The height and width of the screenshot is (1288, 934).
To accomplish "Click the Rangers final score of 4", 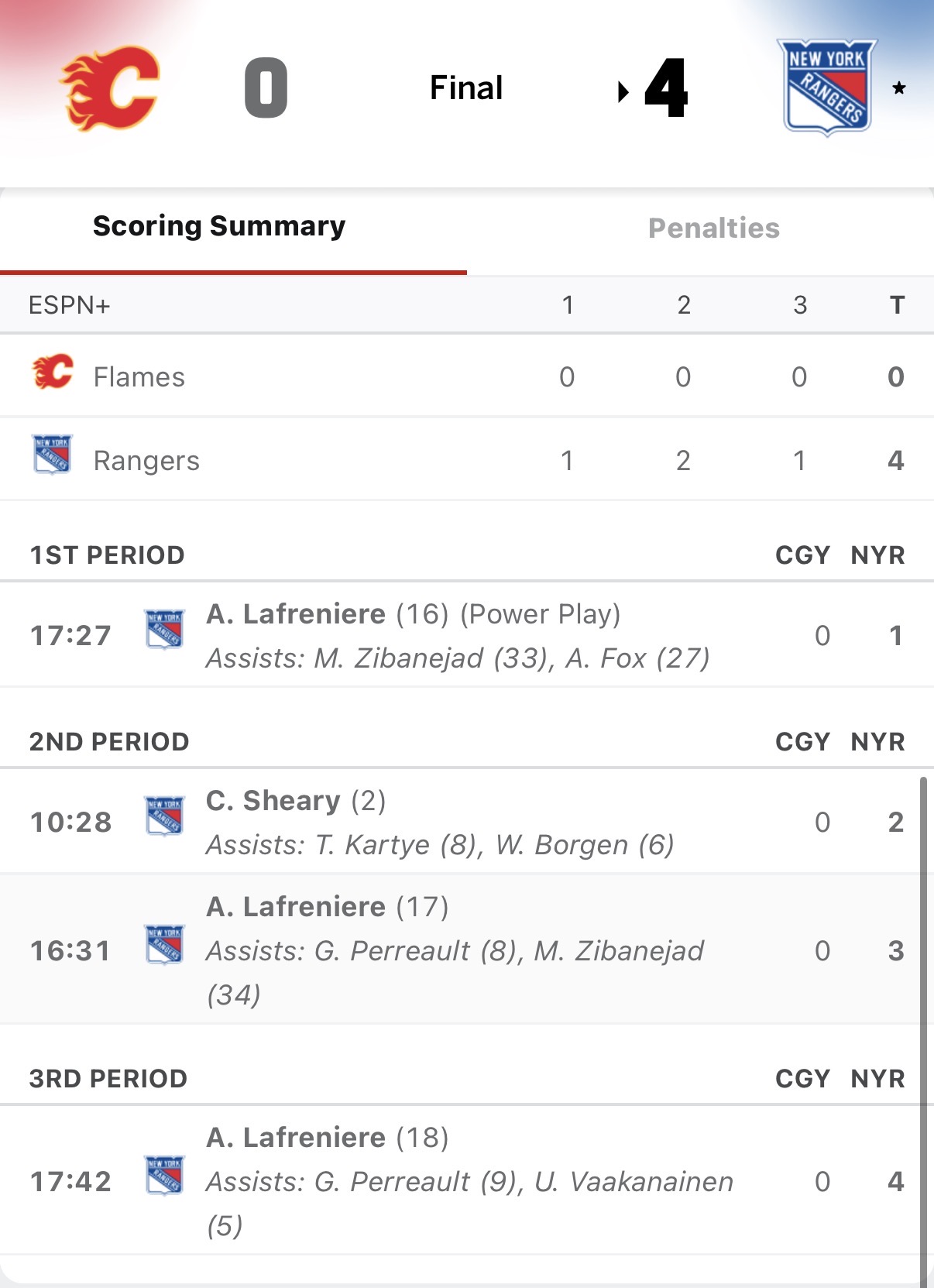I will click(666, 88).
